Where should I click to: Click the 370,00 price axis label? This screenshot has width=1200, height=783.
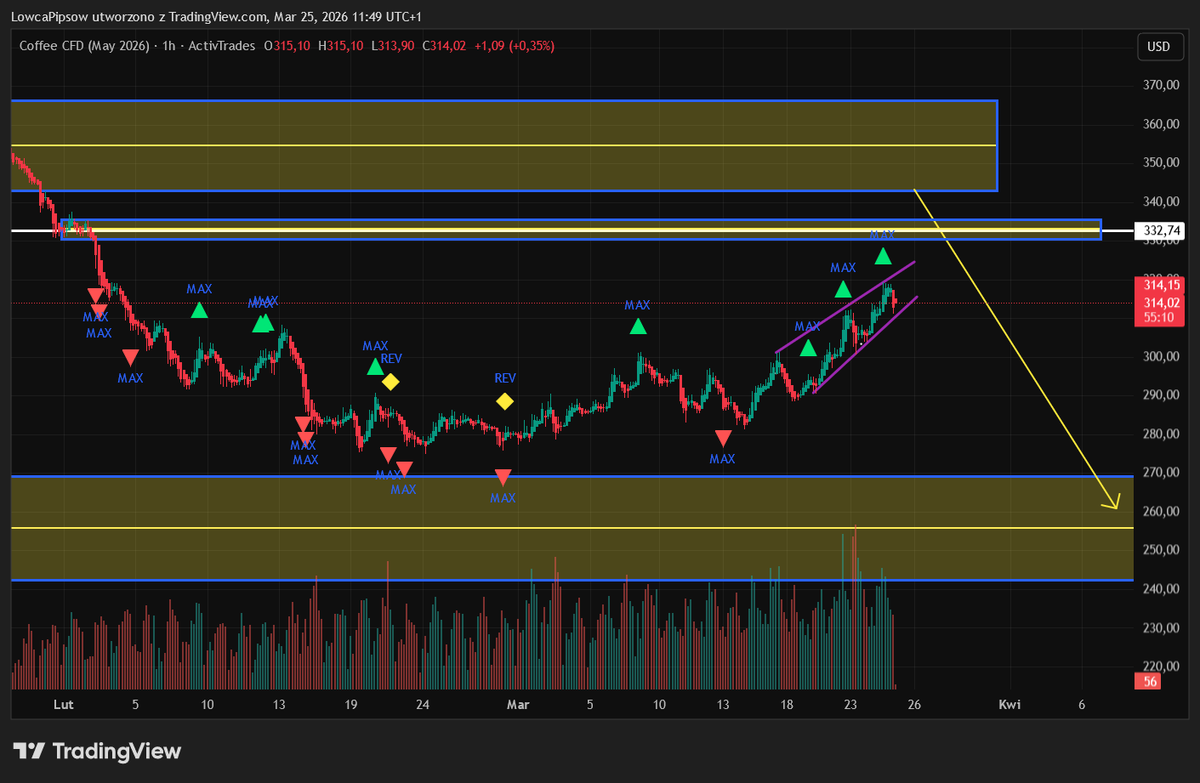pyautogui.click(x=1160, y=86)
